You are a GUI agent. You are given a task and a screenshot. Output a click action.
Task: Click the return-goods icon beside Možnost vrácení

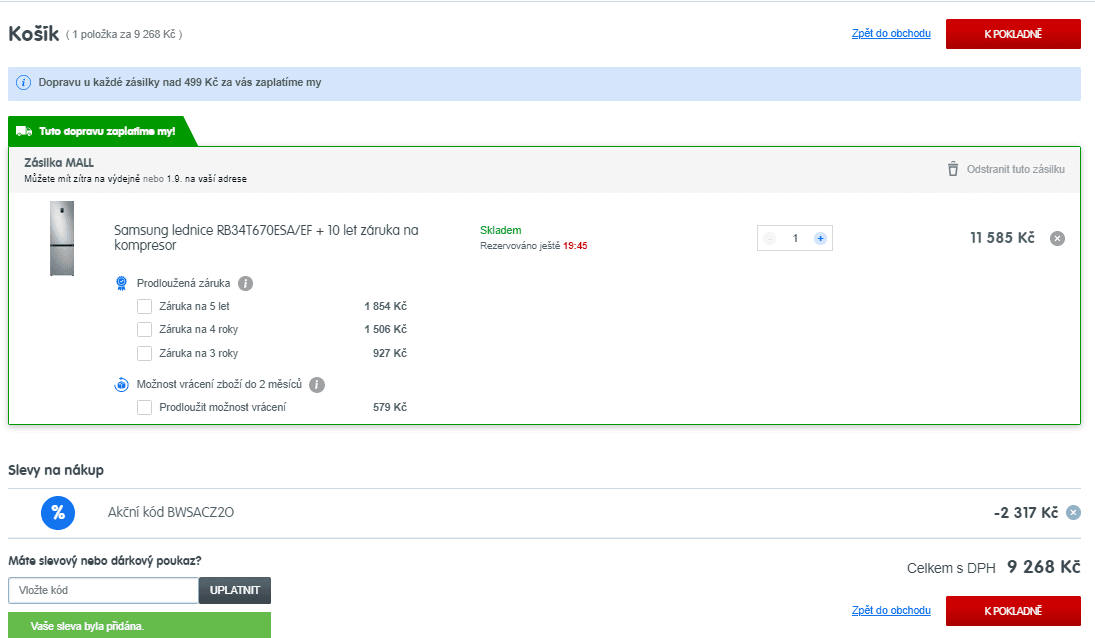pos(122,385)
